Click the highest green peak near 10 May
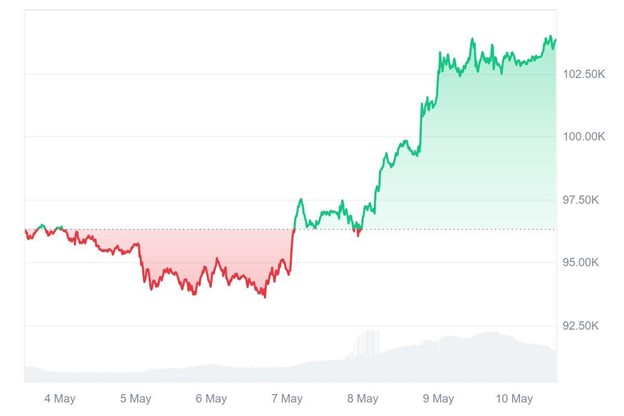This screenshot has width=624, height=416. 548,37
